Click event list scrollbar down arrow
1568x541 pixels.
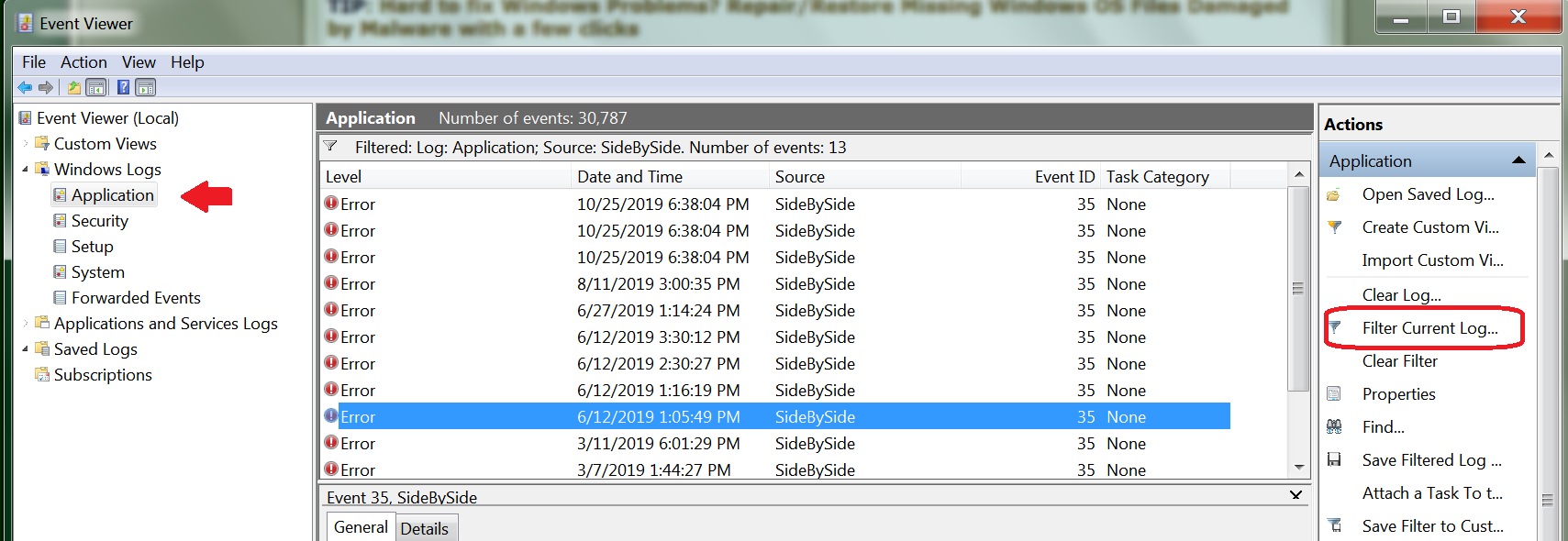point(1298,468)
